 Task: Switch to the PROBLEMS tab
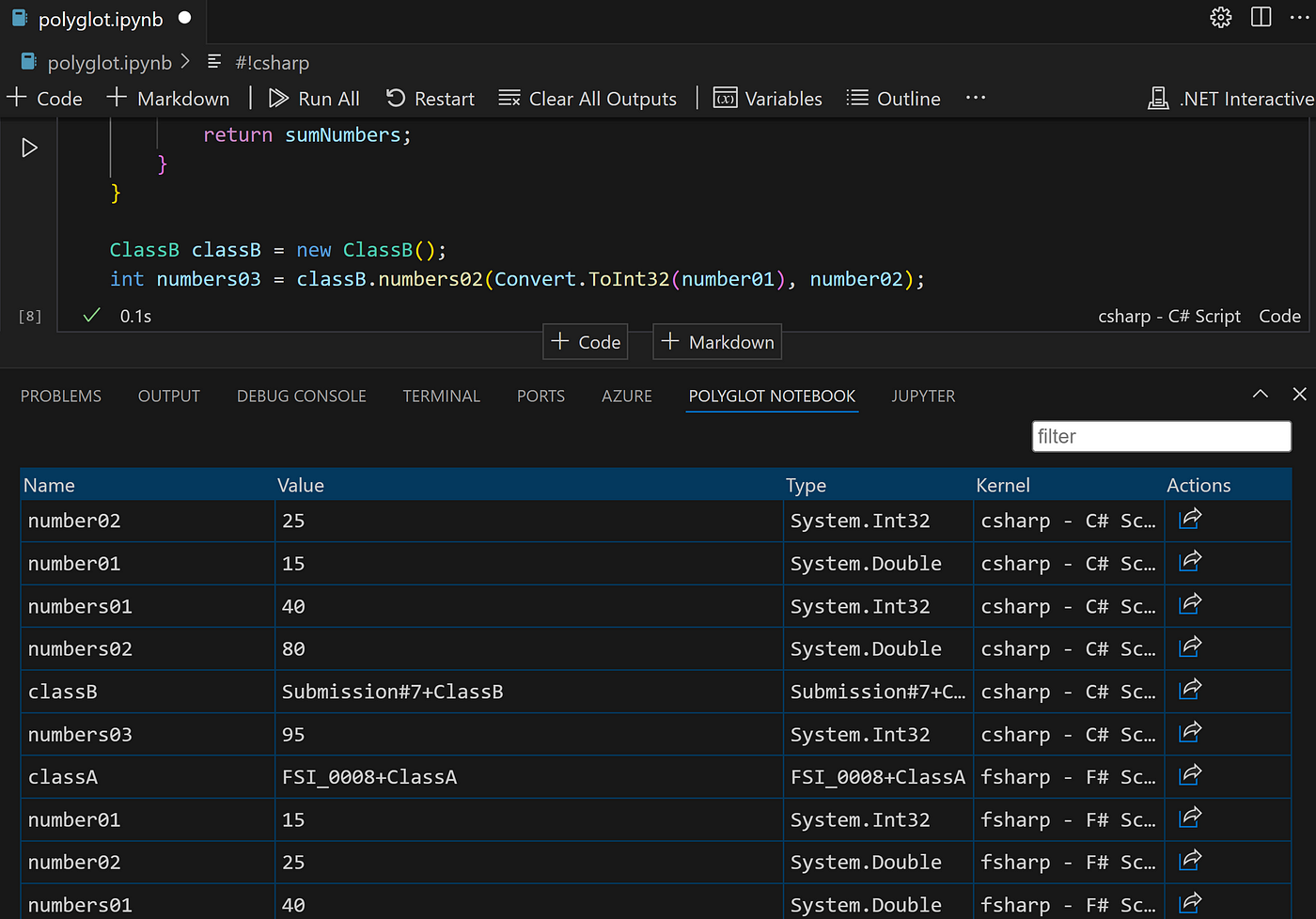61,397
